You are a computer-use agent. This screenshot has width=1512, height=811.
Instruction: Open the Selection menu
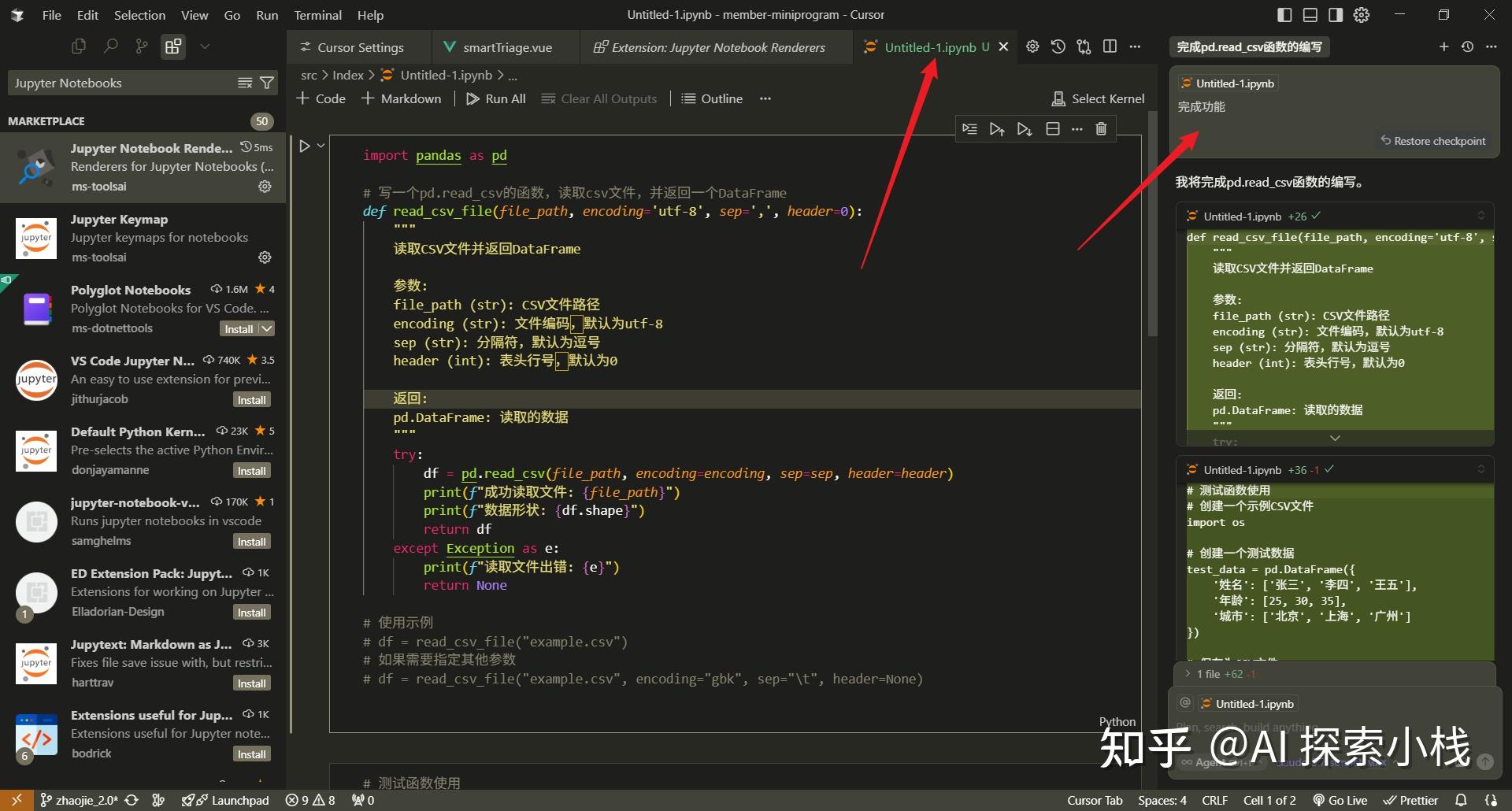tap(139, 15)
